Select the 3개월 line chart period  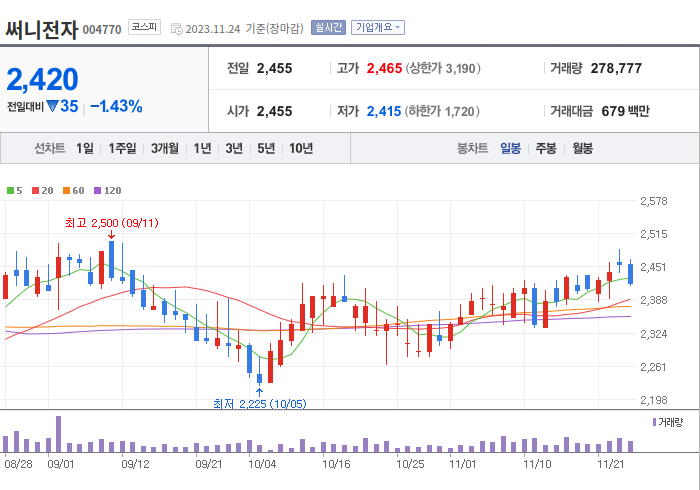pos(165,148)
